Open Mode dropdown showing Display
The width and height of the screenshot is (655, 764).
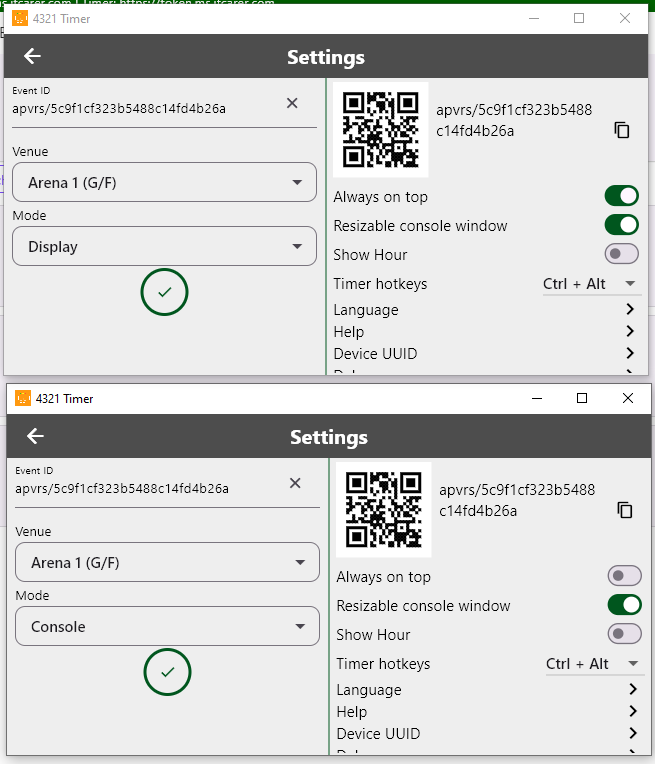[x=164, y=246]
